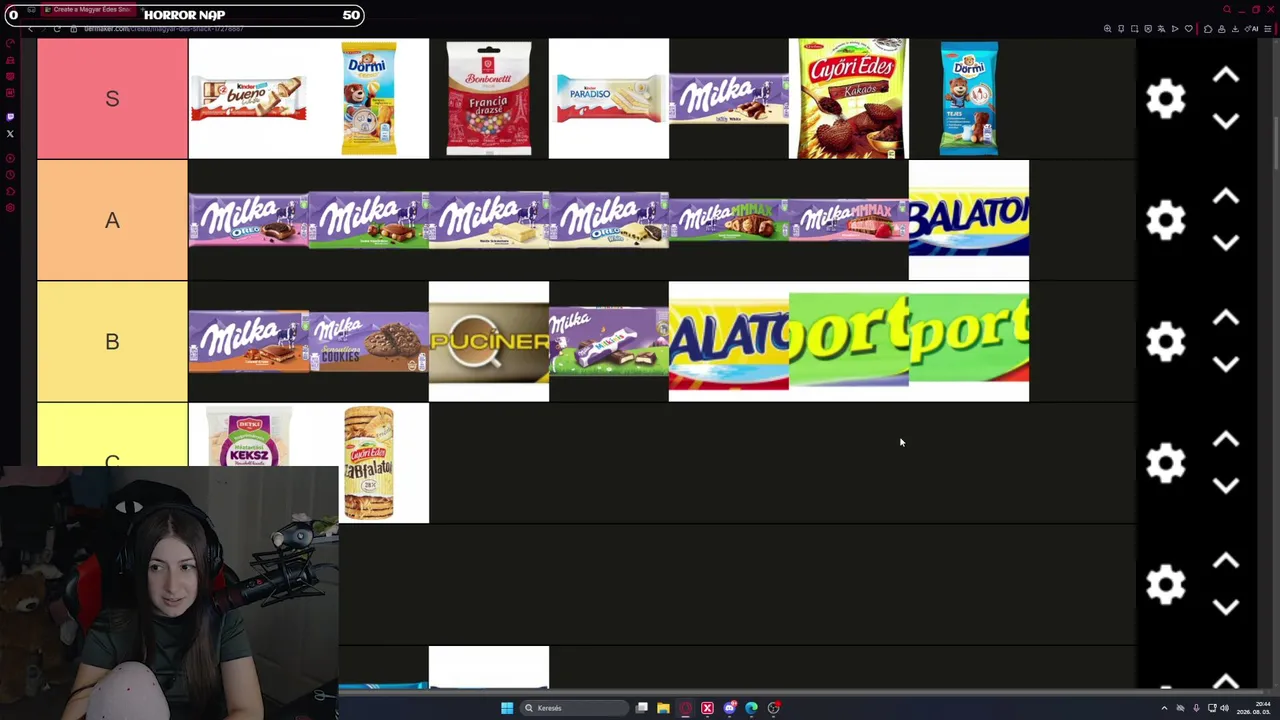Pick the Balaton bar in A tier

pos(969,220)
